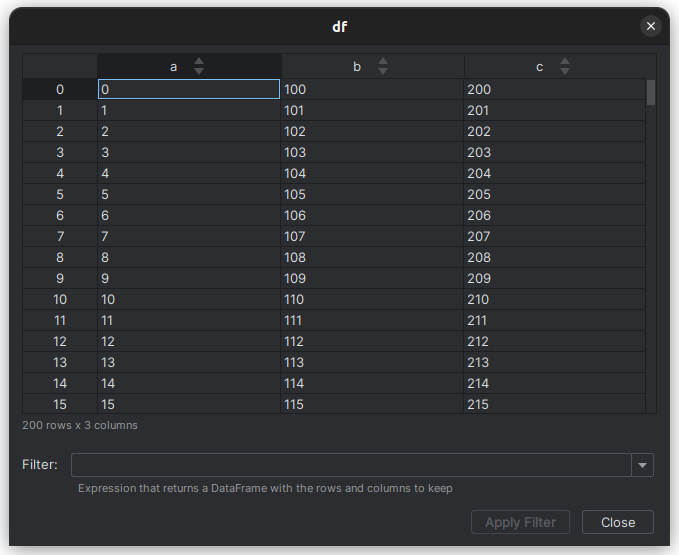The height and width of the screenshot is (555, 679).
Task: Select cell with value 106
Action: click(372, 215)
